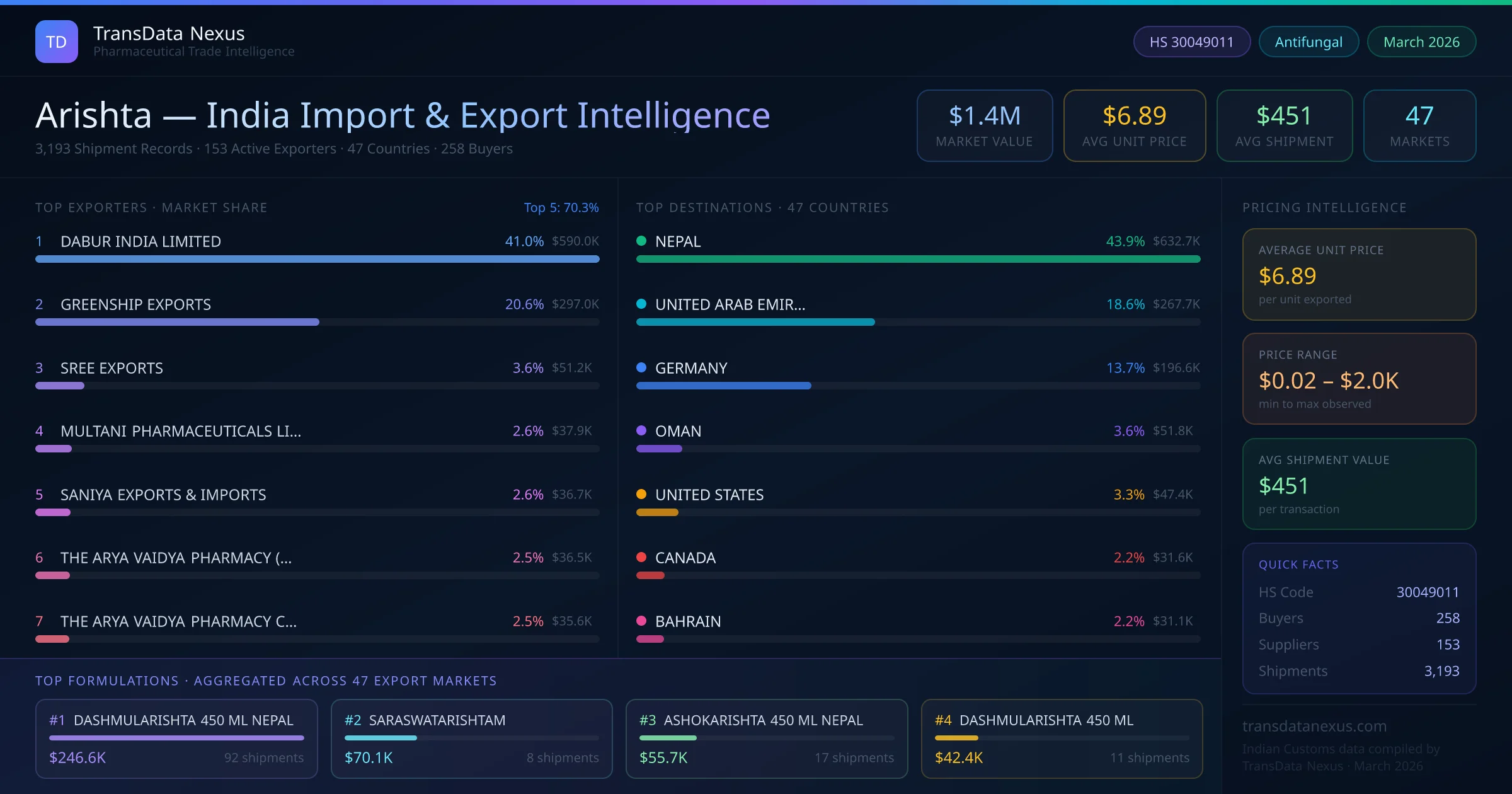This screenshot has height=794, width=1512.
Task: Select the Antifungal category pill
Action: [1309, 42]
